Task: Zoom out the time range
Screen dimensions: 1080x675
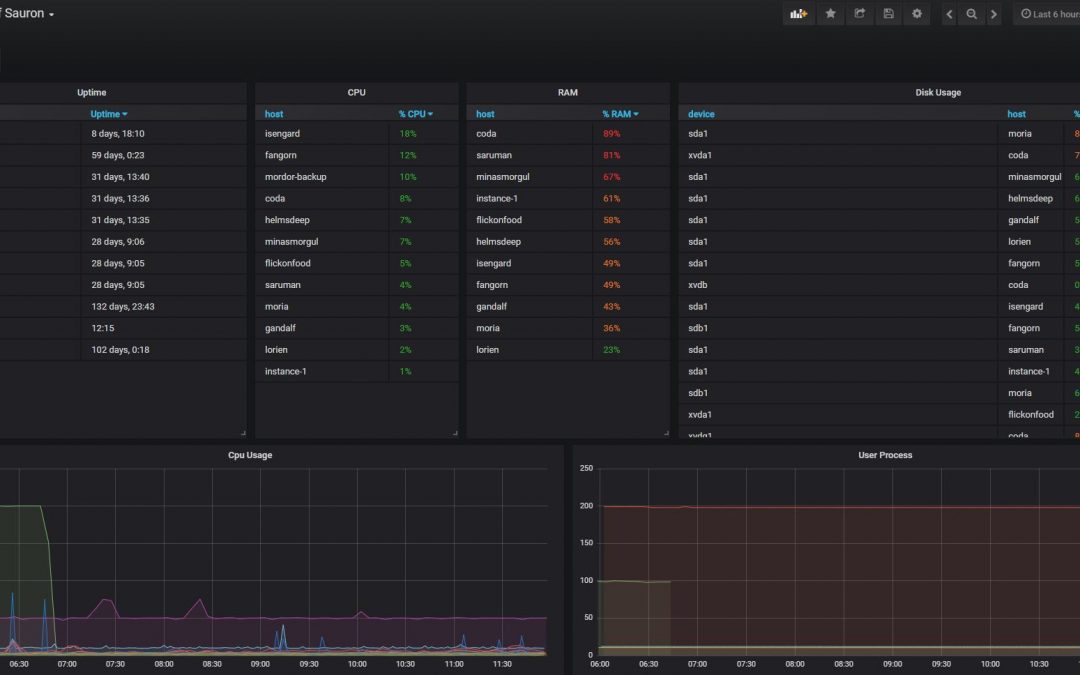Action: tap(971, 14)
